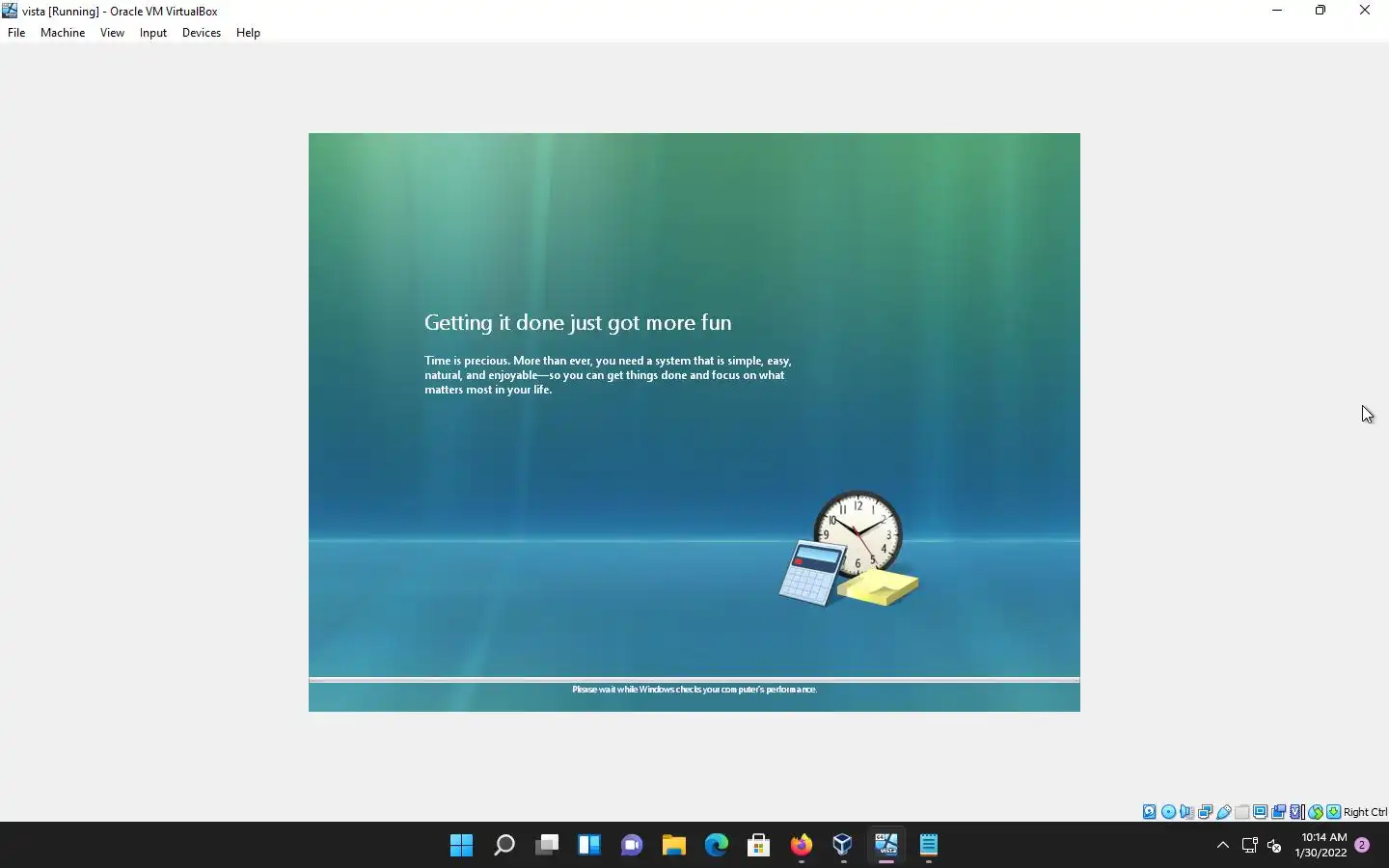Click 'Please wait while Windows checks' text

coord(694,690)
